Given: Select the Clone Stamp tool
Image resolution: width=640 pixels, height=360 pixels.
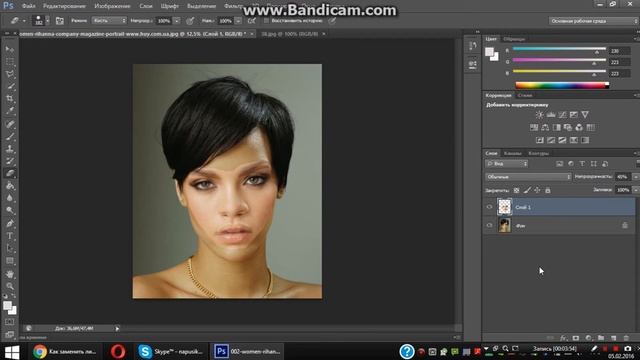Looking at the screenshot, I should point(10,149).
